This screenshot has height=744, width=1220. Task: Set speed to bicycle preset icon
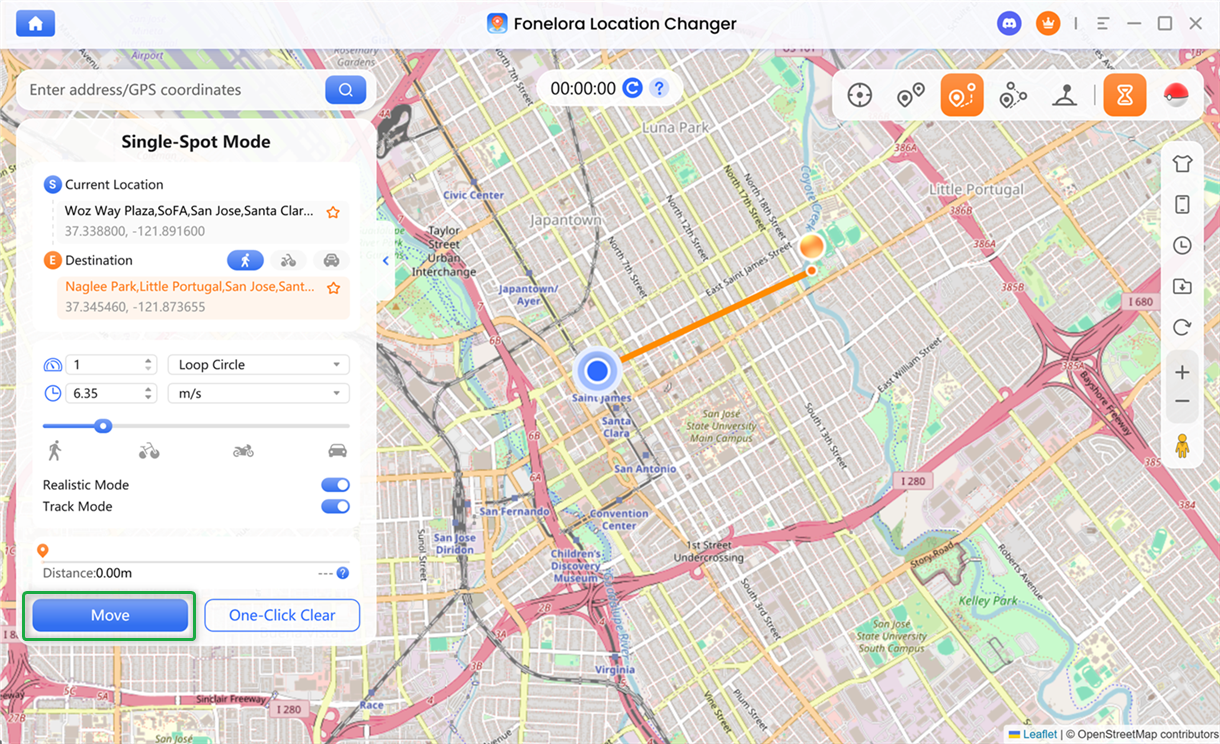coord(149,451)
